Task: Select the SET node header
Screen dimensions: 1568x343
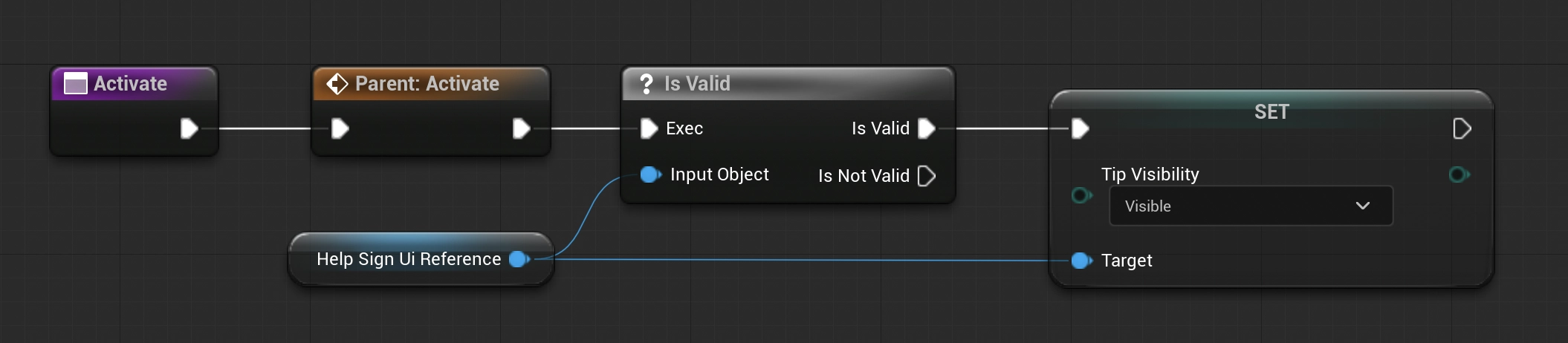Action: tap(1271, 111)
